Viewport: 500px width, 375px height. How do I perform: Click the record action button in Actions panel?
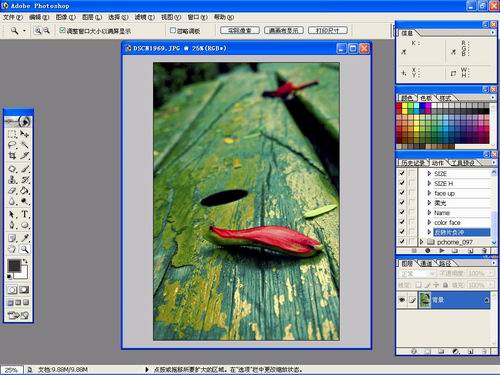(x=428, y=250)
